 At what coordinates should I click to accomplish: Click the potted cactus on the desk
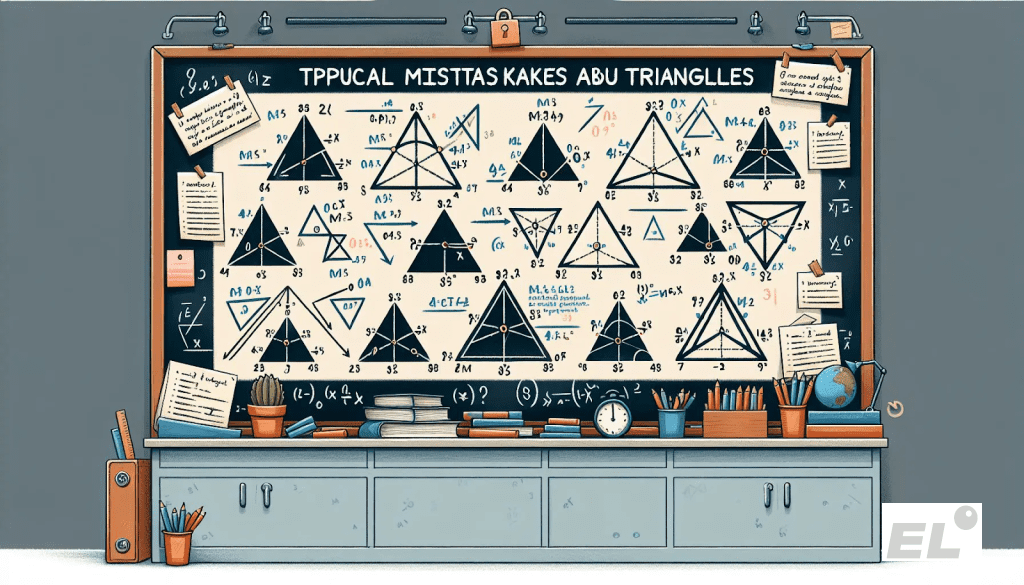coord(267,405)
